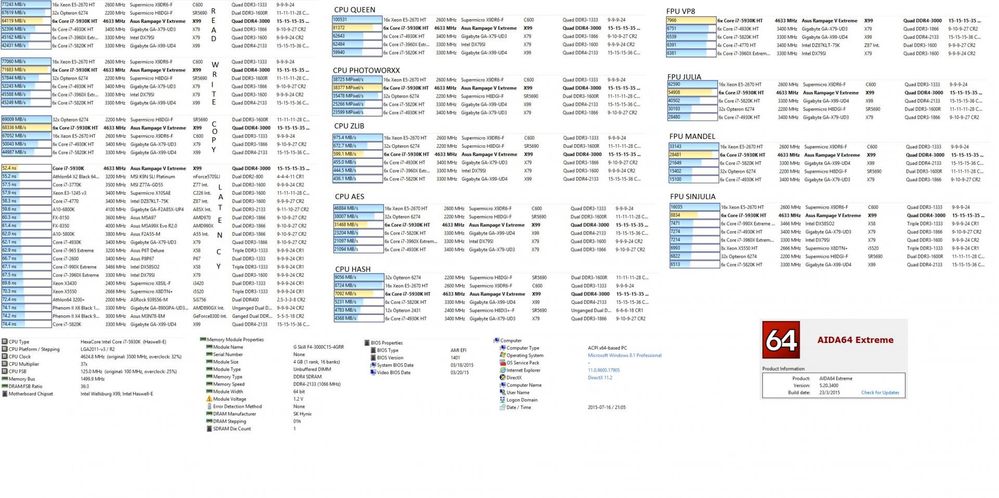The height and width of the screenshot is (498, 999).
Task: Click the CPU Type chip icon
Action: [4, 342]
